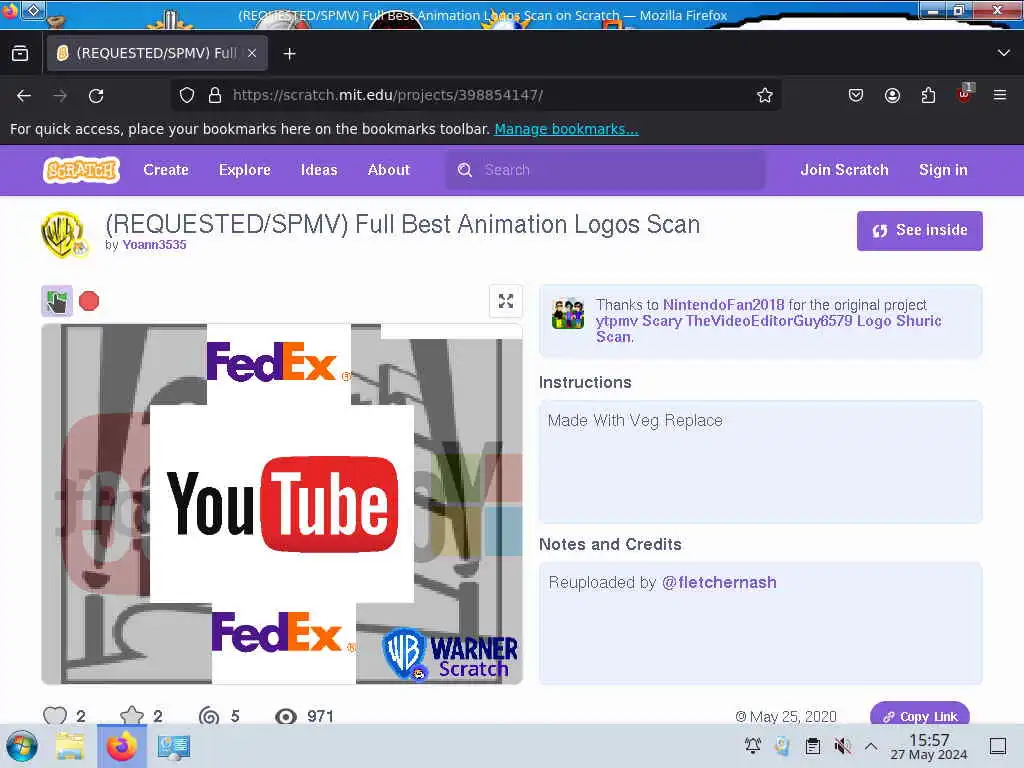The height and width of the screenshot is (768, 1024).
Task: Click the URL address bar
Action: click(477, 95)
